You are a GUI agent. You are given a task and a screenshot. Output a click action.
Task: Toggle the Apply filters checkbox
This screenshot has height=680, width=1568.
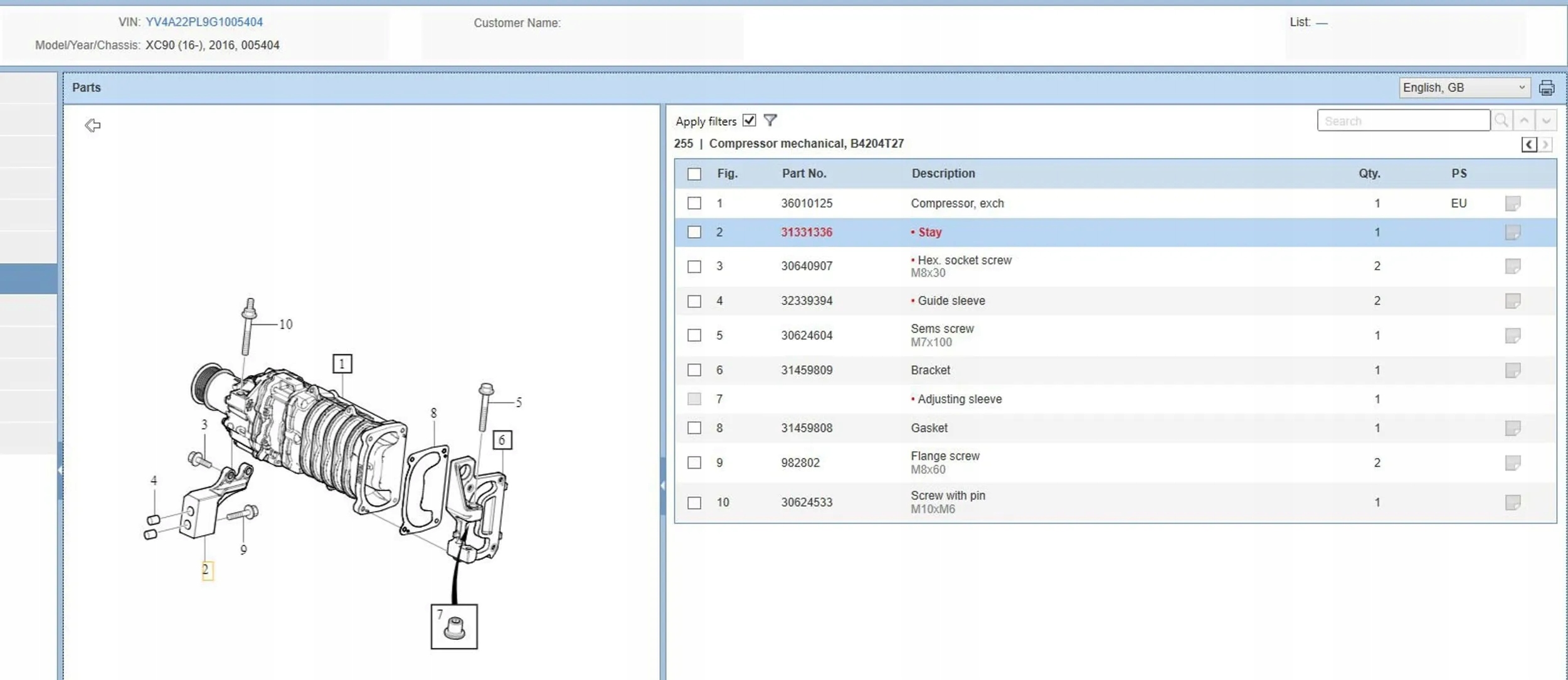pos(749,120)
